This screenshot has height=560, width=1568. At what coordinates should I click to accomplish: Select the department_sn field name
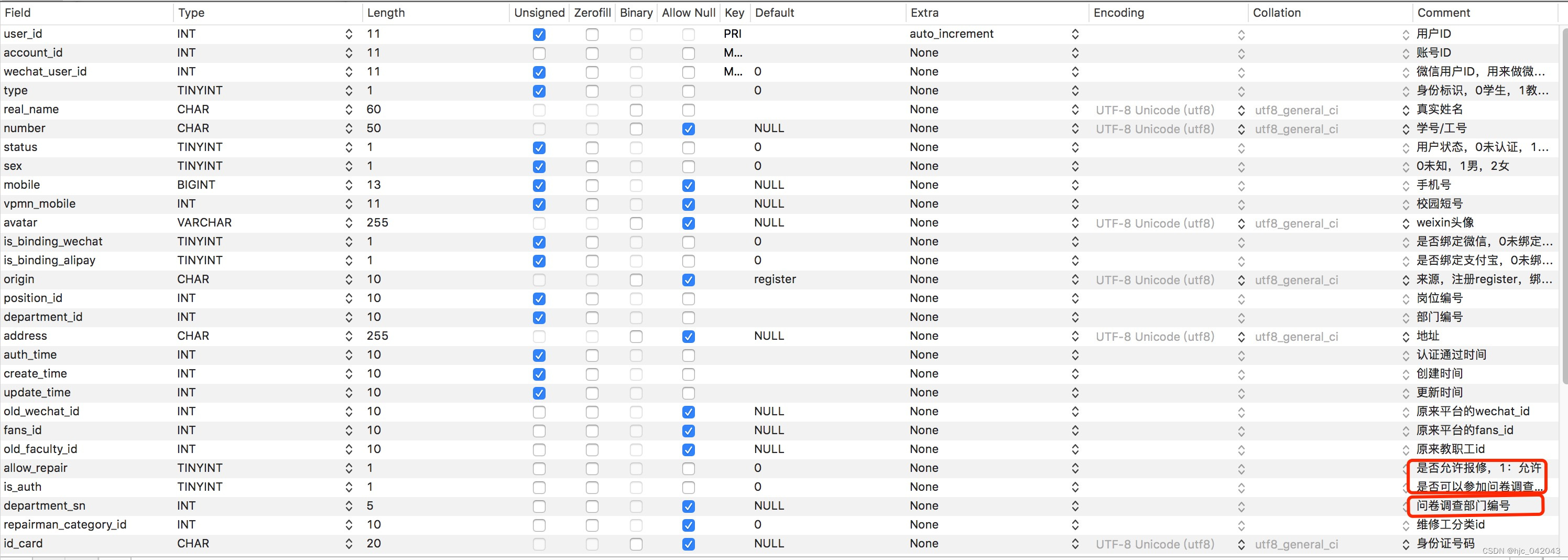tap(45, 506)
